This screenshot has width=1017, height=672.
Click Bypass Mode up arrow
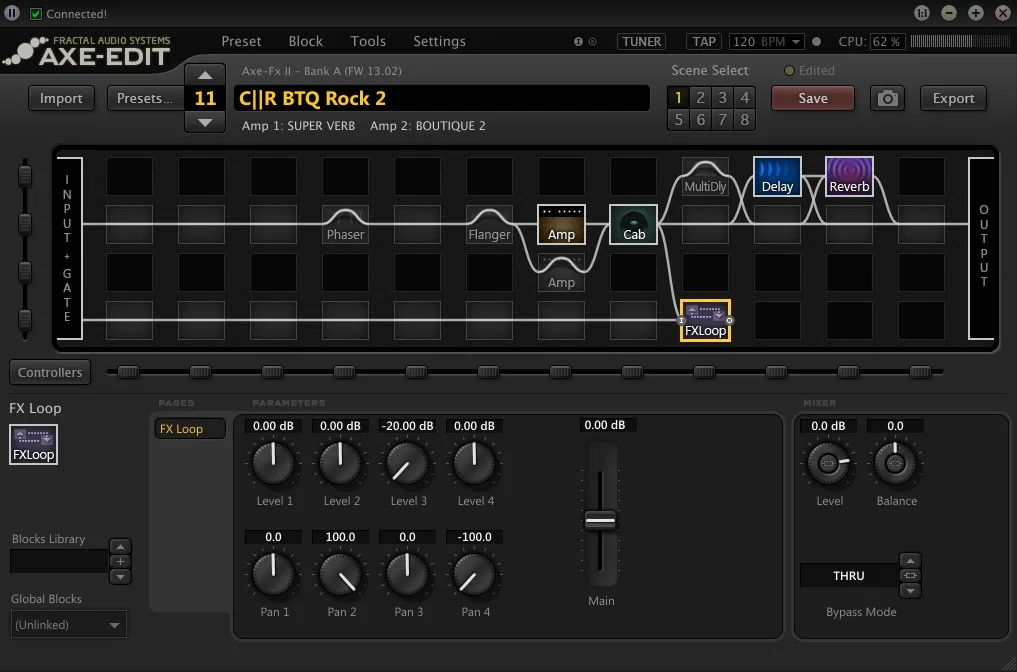point(910,560)
